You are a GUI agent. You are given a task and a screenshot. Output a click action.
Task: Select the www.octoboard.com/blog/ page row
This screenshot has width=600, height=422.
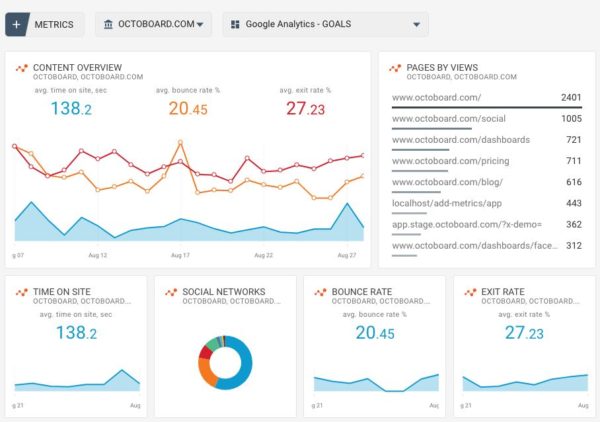pos(487,183)
